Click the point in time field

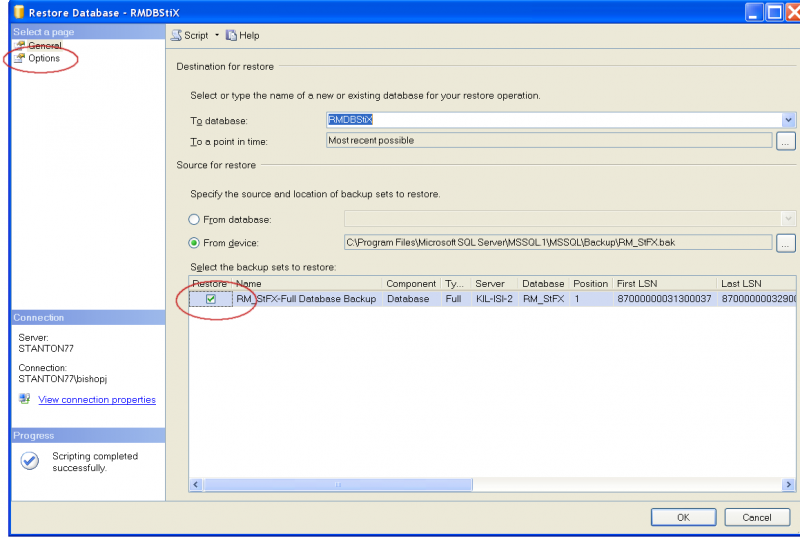click(x=548, y=140)
